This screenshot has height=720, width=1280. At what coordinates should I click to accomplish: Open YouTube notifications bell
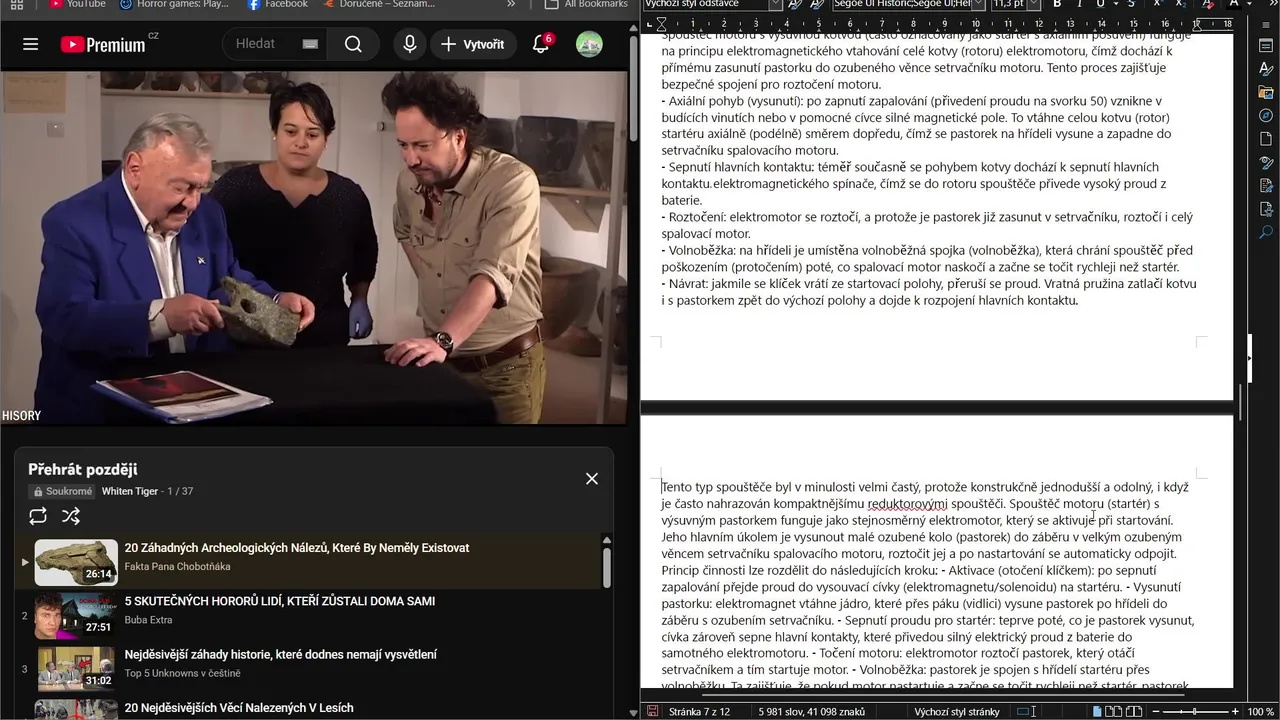pos(541,44)
